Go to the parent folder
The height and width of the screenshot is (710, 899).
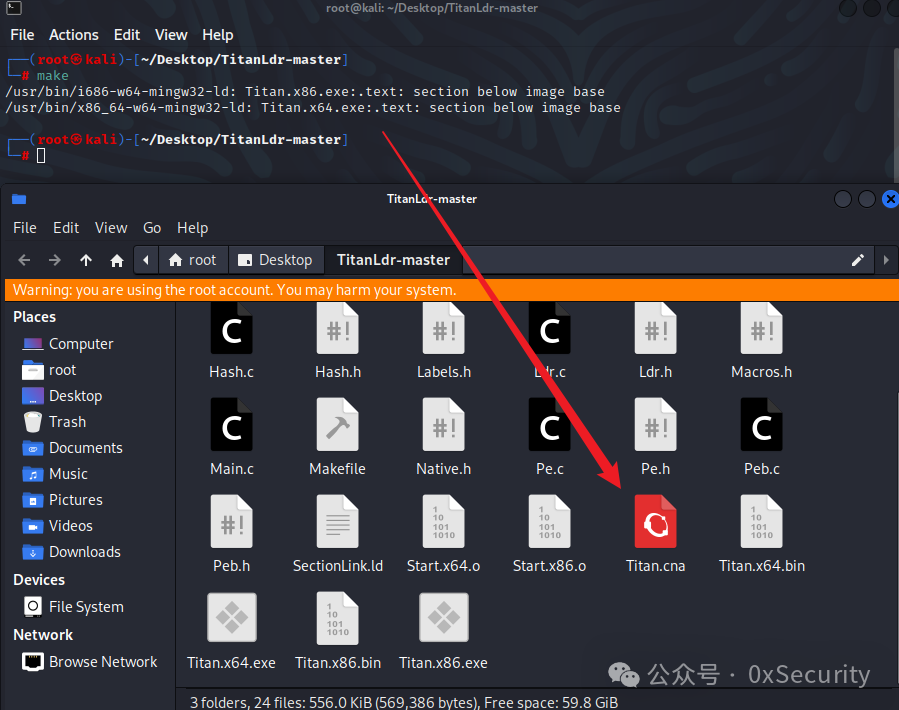tap(86, 260)
